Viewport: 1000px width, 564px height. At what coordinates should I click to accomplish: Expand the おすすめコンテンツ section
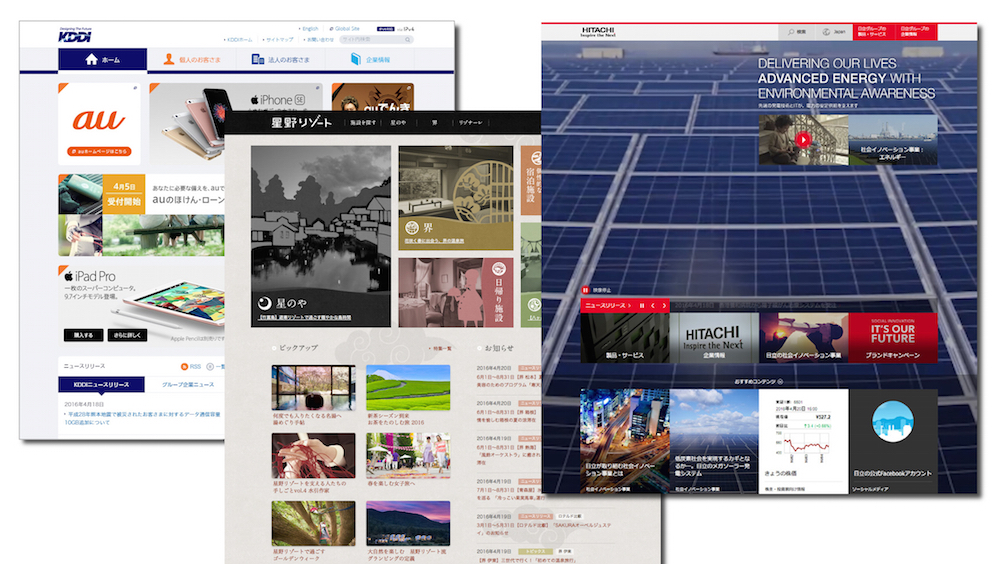[x=759, y=382]
